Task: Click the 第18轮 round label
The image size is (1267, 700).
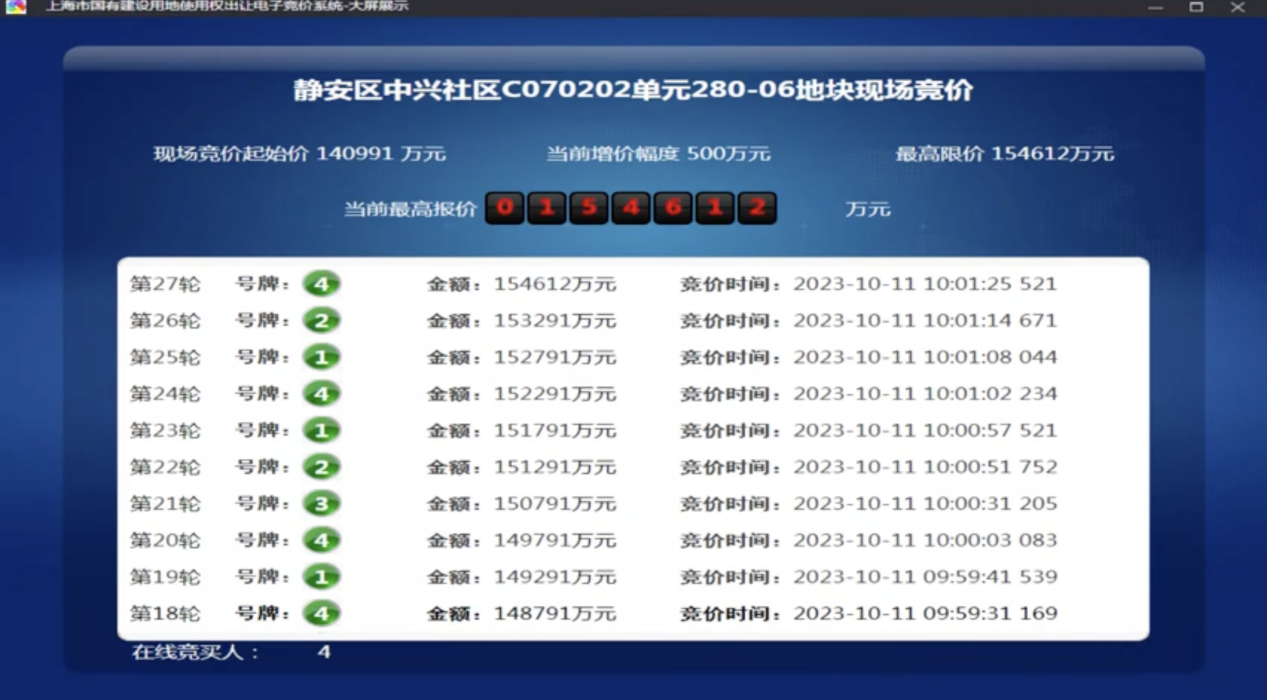Action: pyautogui.click(x=165, y=613)
